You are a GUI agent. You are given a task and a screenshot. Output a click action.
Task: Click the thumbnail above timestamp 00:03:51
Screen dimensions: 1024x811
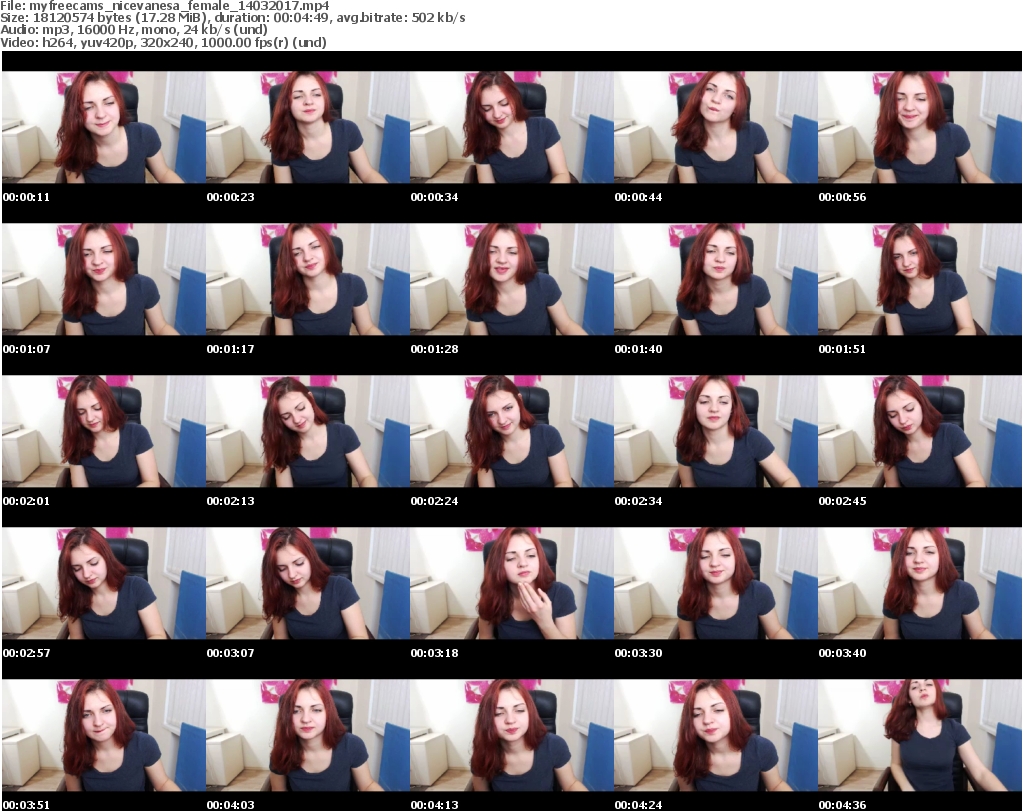point(104,735)
